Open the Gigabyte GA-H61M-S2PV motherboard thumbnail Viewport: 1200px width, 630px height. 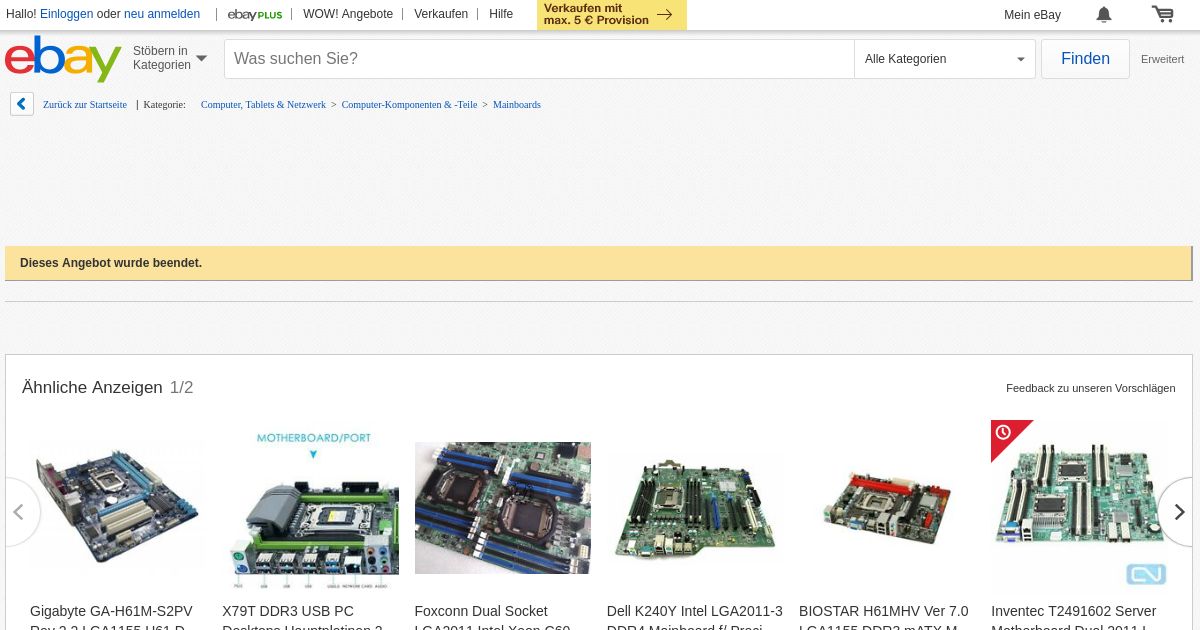118,507
